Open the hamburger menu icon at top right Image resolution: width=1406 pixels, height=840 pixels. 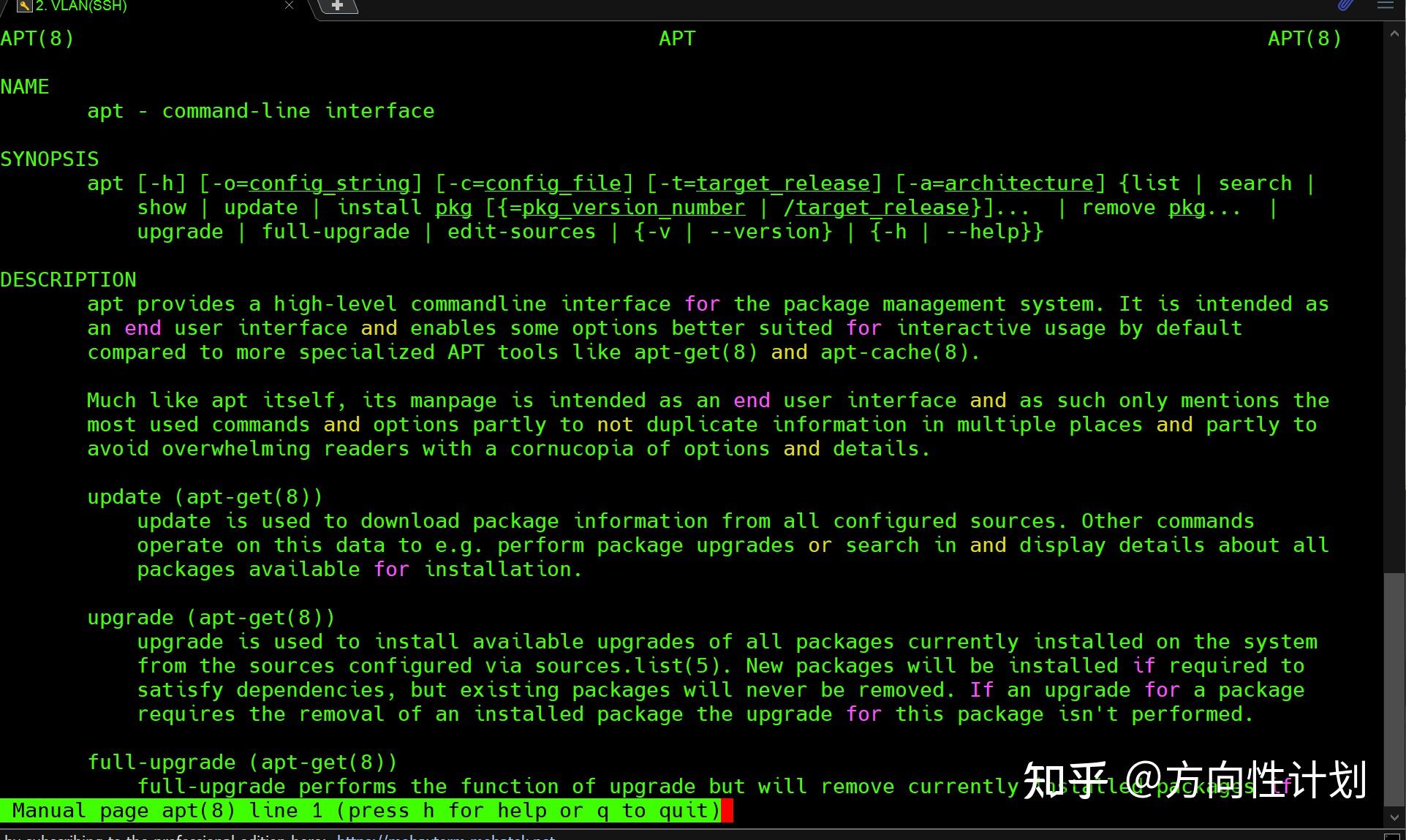[1387, 7]
